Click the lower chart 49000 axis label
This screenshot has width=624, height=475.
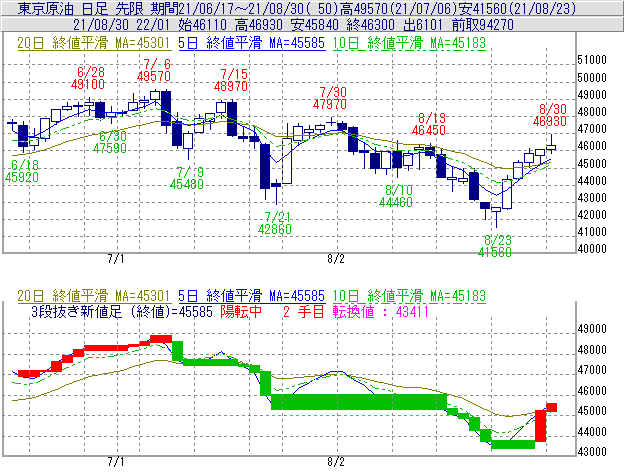pos(592,329)
